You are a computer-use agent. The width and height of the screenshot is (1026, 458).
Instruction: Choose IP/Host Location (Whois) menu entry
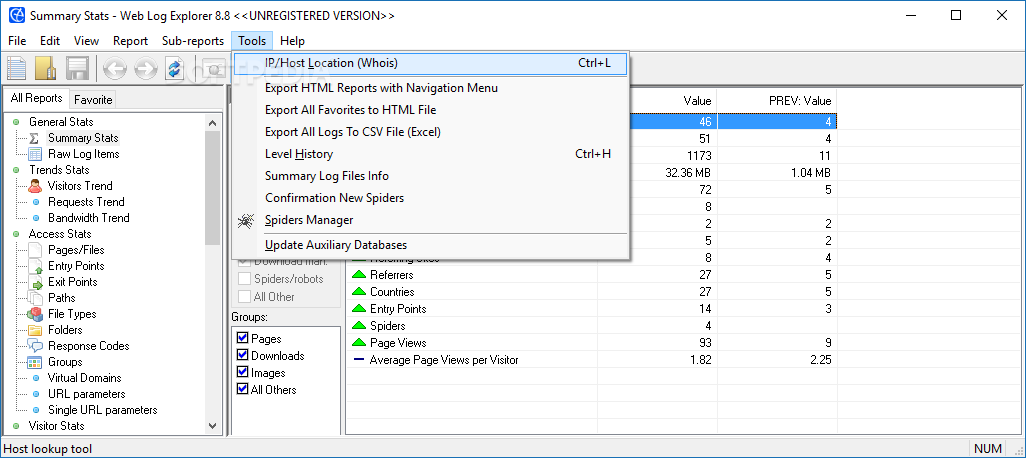click(x=431, y=63)
